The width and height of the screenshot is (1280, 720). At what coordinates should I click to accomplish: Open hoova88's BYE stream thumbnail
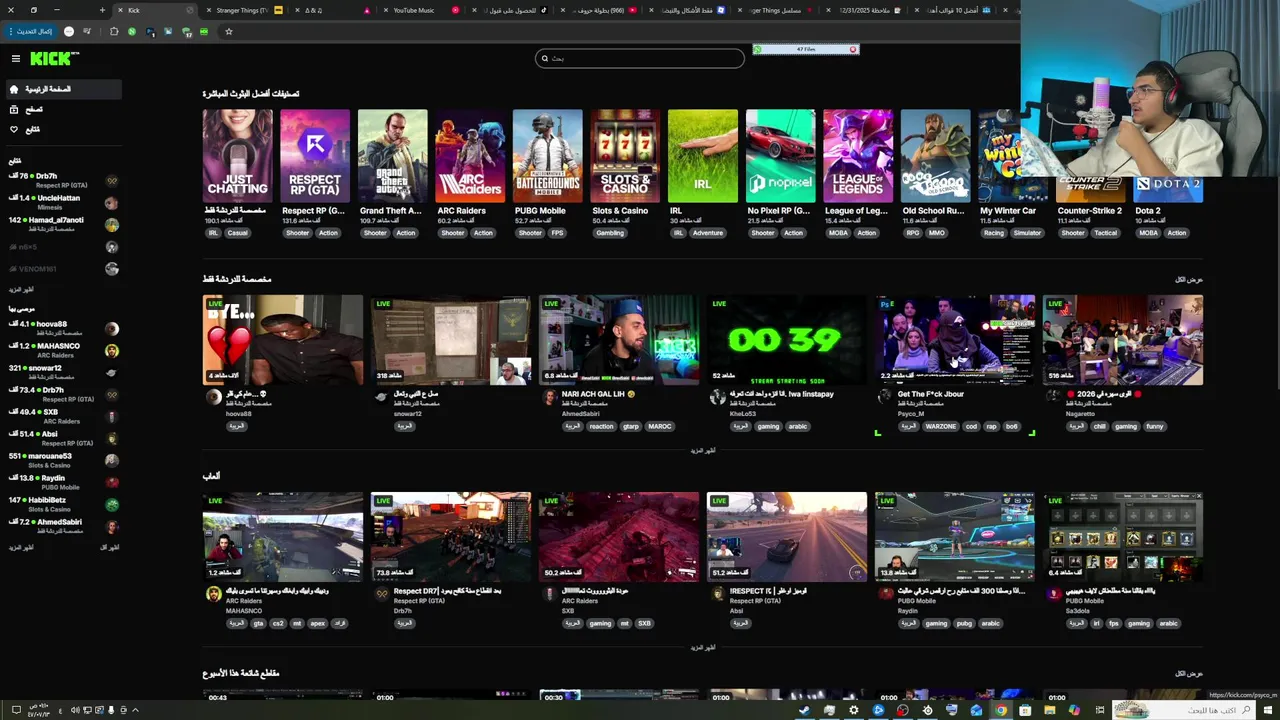coord(283,339)
